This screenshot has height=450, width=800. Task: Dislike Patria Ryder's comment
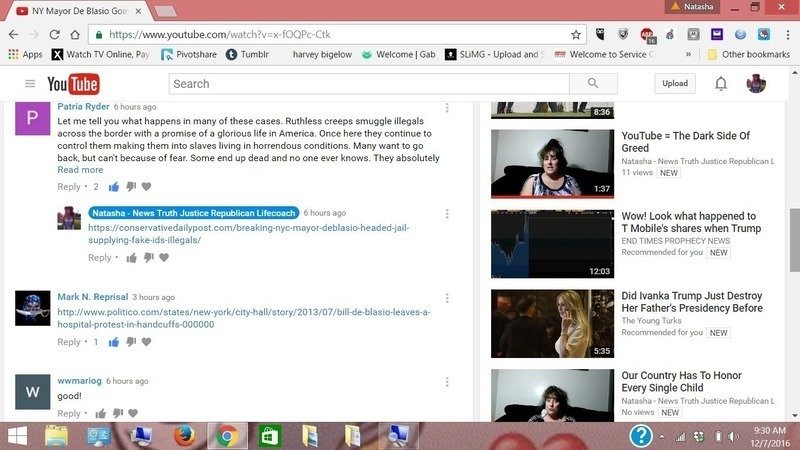click(131, 187)
